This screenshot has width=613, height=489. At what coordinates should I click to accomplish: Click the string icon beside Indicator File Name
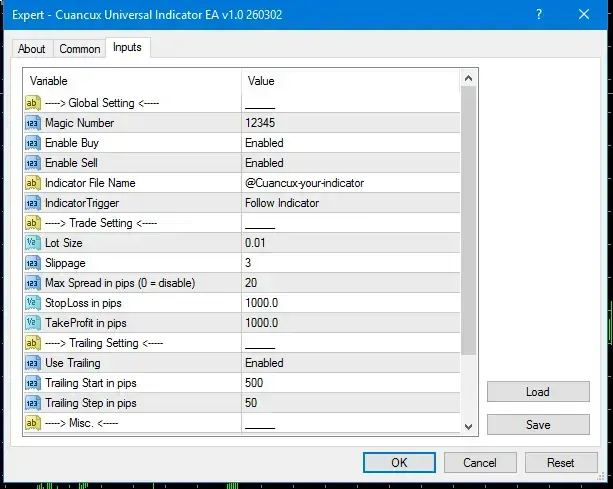32,183
